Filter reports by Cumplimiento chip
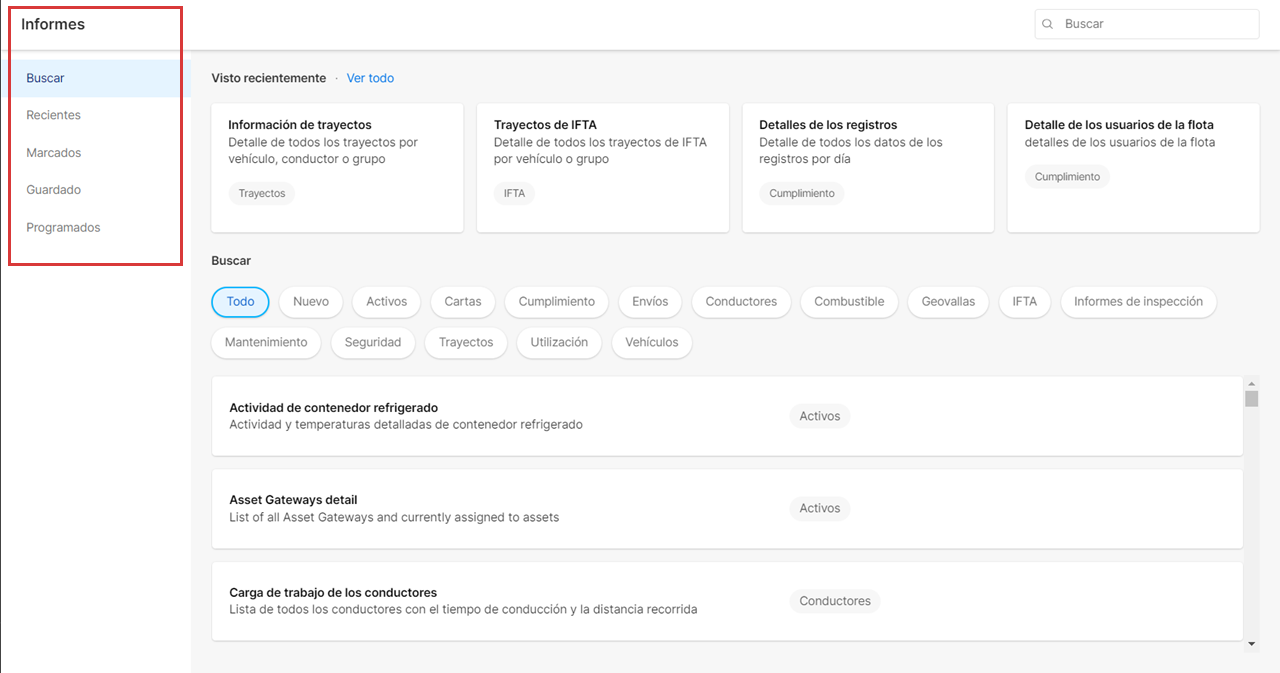Viewport: 1280px width, 673px height. (x=556, y=302)
